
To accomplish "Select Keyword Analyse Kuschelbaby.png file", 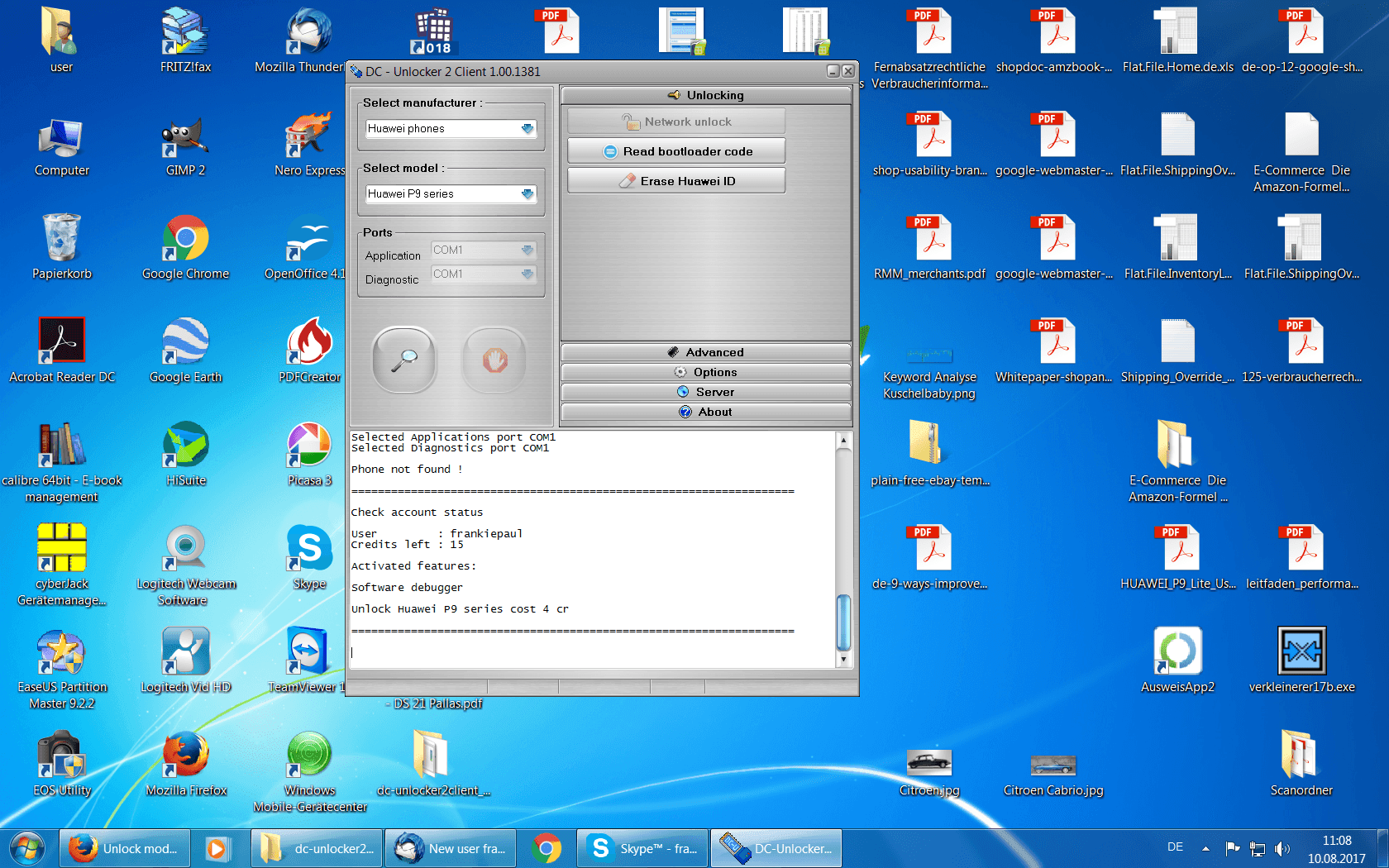I will pyautogui.click(x=929, y=372).
